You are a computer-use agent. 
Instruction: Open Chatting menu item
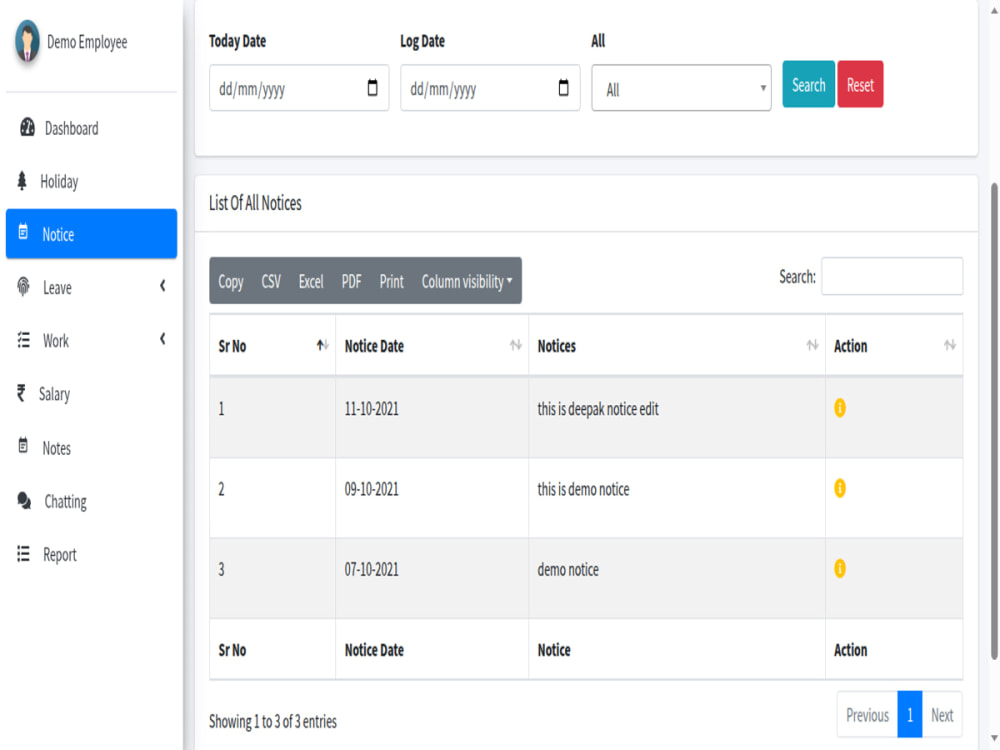click(91, 501)
